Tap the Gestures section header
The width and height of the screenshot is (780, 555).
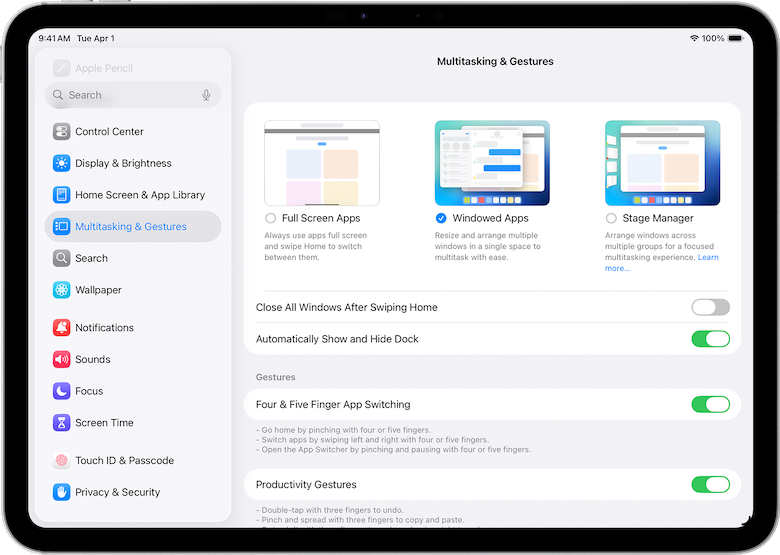tap(276, 377)
